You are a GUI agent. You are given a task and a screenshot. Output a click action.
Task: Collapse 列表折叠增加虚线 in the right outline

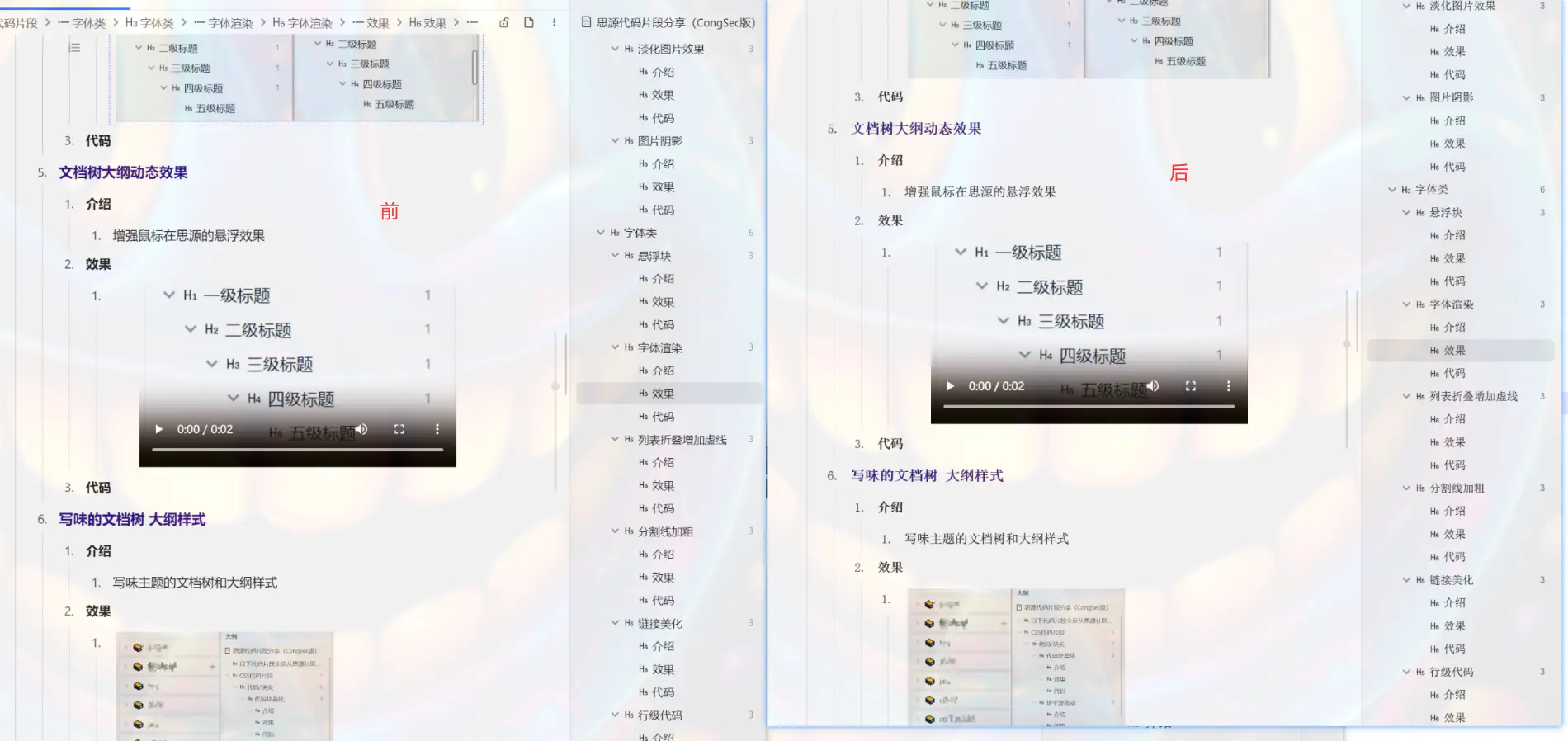(x=1407, y=397)
